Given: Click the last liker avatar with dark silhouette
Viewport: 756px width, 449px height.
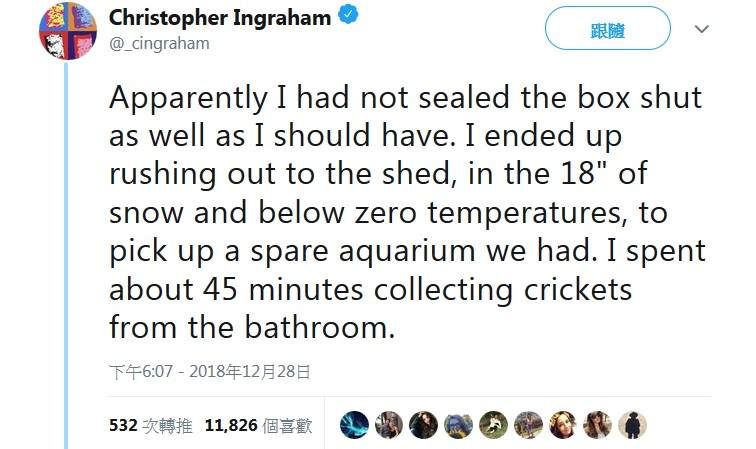Looking at the screenshot, I should point(633,425).
